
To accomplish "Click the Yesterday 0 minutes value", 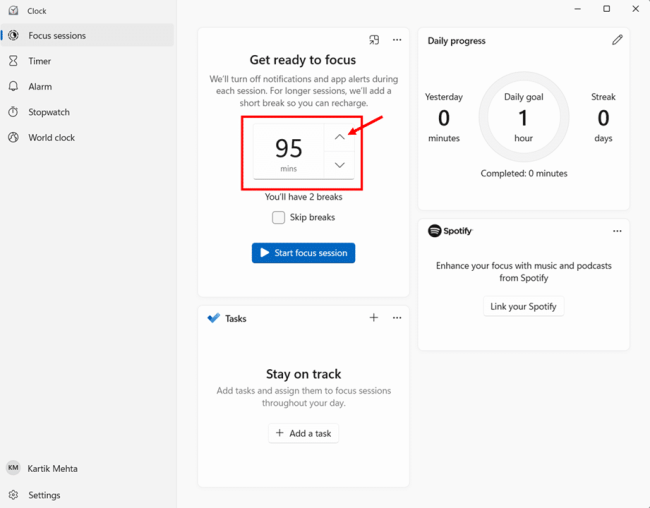I will tap(444, 118).
